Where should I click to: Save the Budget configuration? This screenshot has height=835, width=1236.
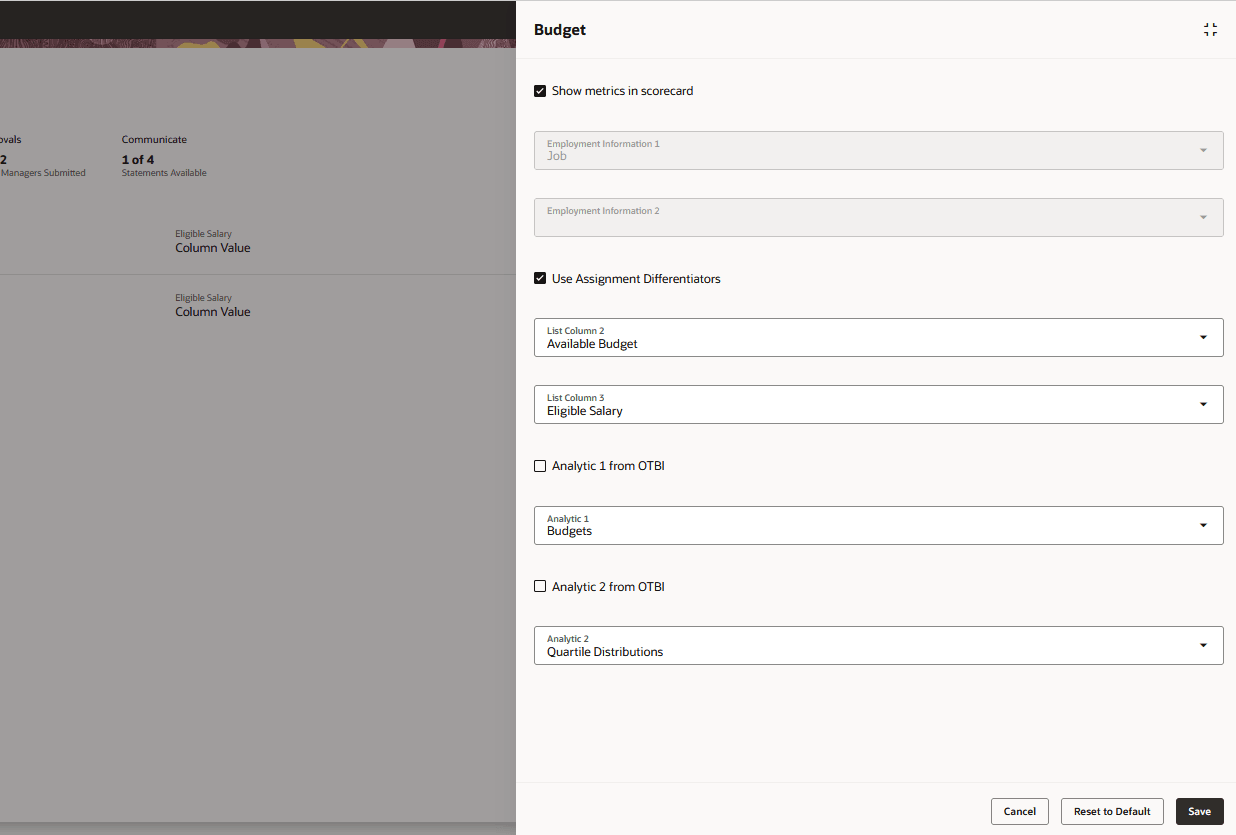point(1199,811)
